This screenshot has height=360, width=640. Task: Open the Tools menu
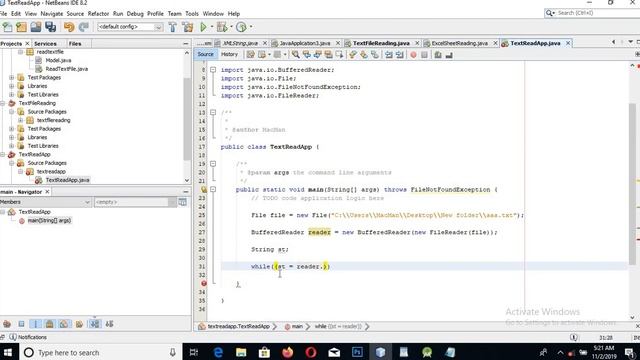tap(192, 13)
